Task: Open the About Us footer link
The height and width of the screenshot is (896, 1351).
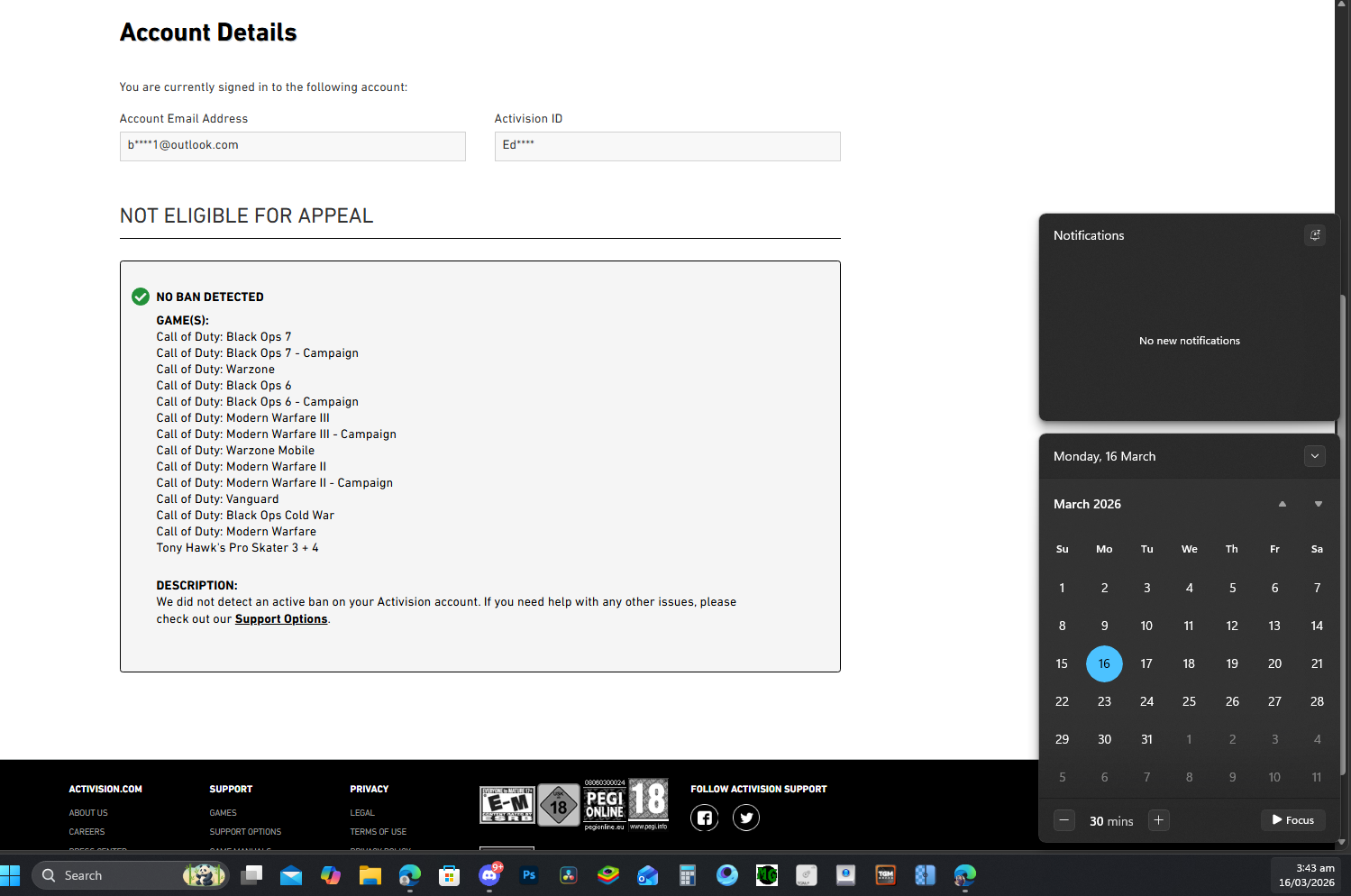Action: (88, 813)
